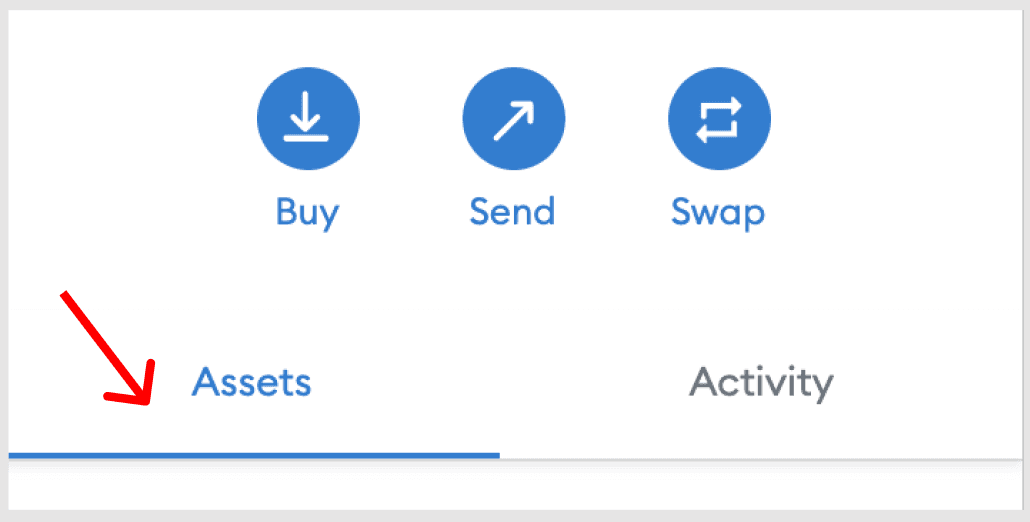Click the blue active underline beneath Assets
This screenshot has width=1030, height=522.
pos(254,455)
